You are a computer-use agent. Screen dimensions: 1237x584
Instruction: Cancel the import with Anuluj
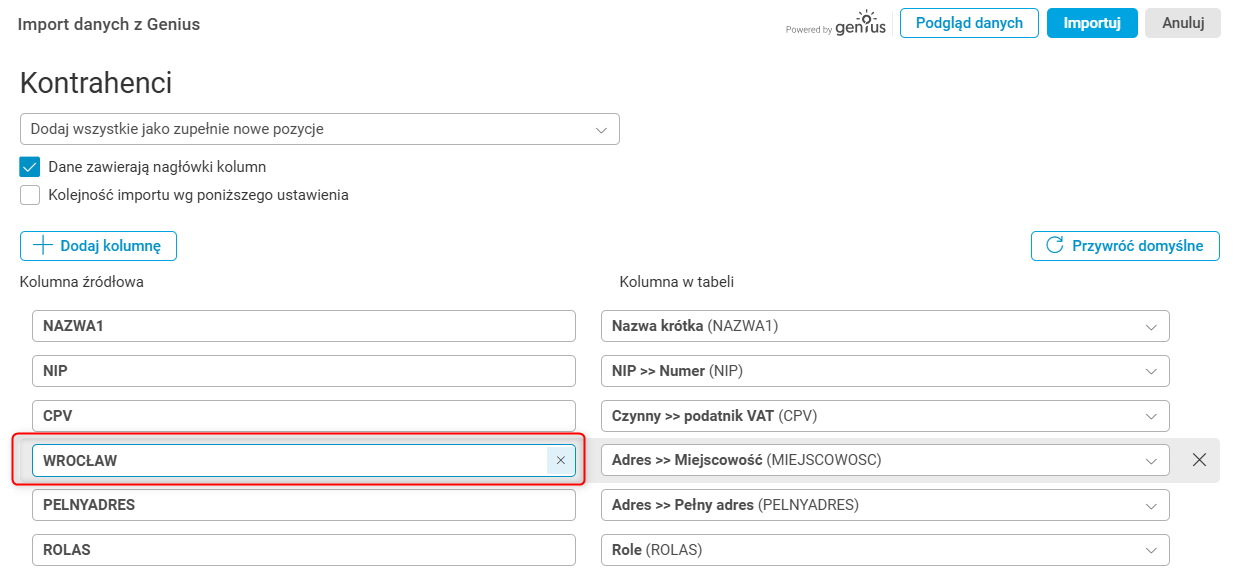tap(1182, 23)
